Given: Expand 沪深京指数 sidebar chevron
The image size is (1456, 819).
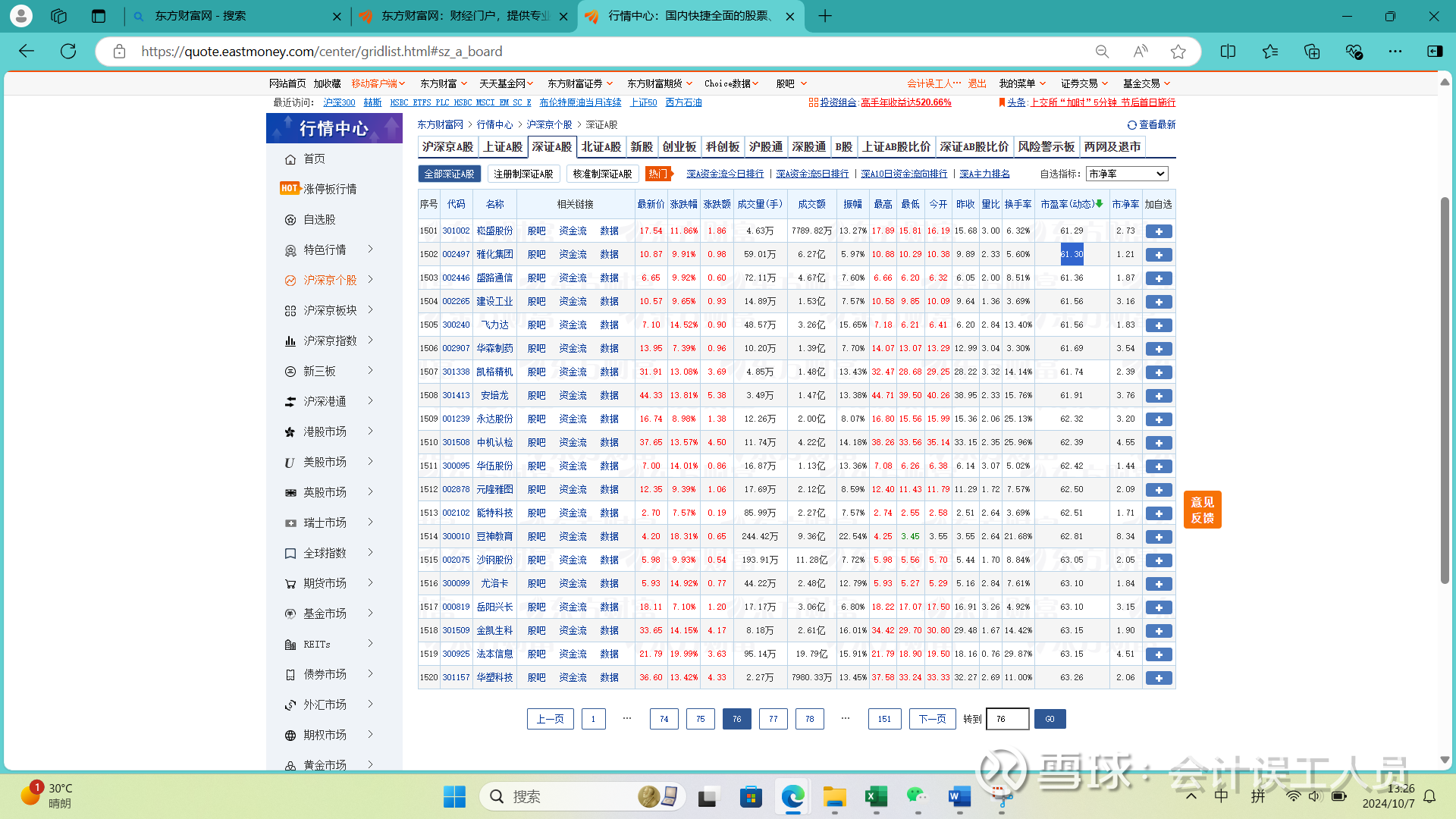Looking at the screenshot, I should (371, 340).
